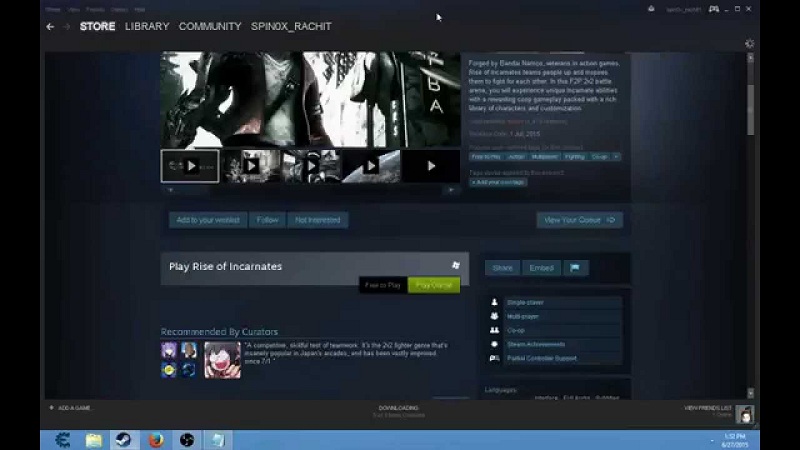This screenshot has height=450, width=800.
Task: Switch to the COMMUNITY tab
Action: (210, 27)
